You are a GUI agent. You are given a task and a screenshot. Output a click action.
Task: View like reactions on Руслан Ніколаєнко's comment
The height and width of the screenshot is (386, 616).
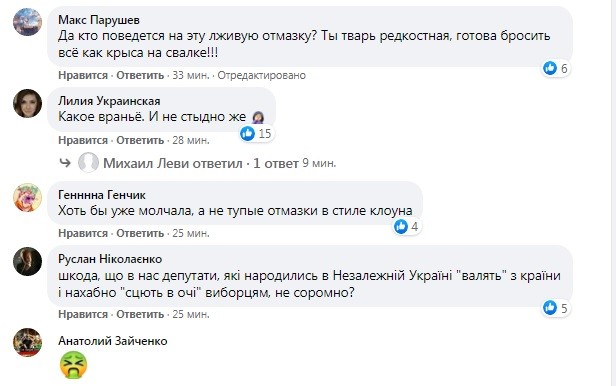555,308
